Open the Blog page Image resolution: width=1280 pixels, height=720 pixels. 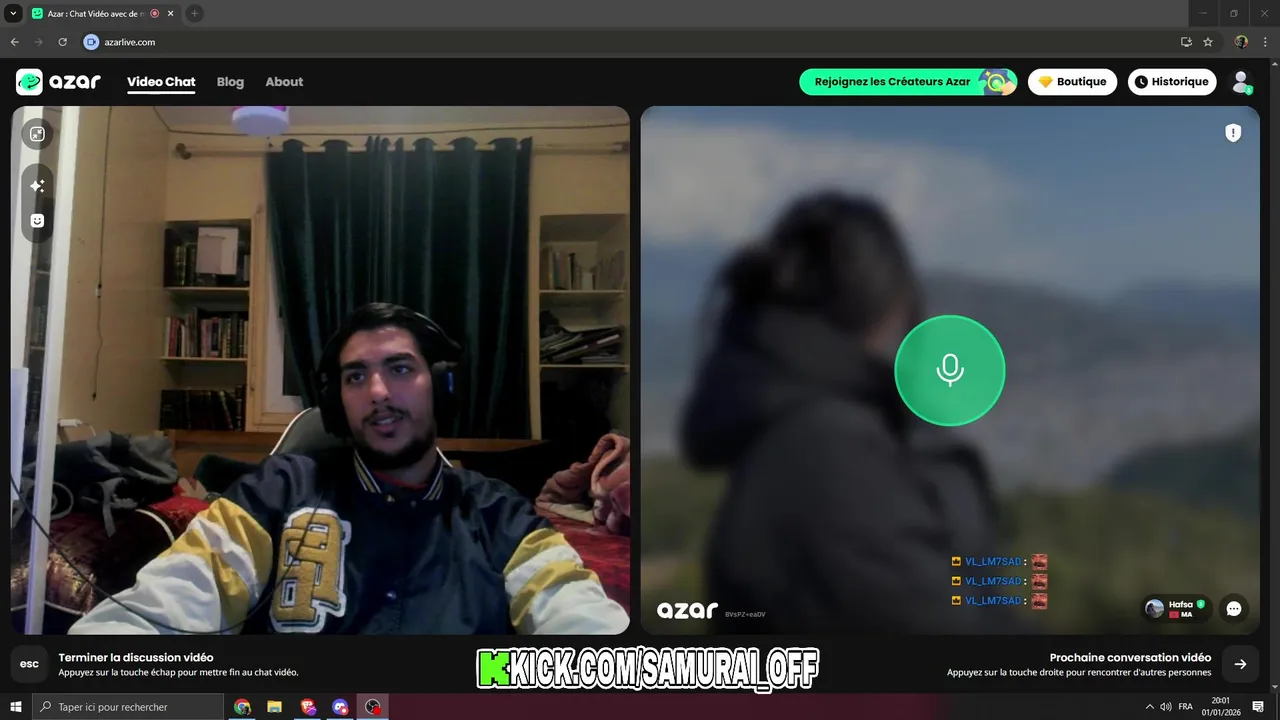[230, 82]
